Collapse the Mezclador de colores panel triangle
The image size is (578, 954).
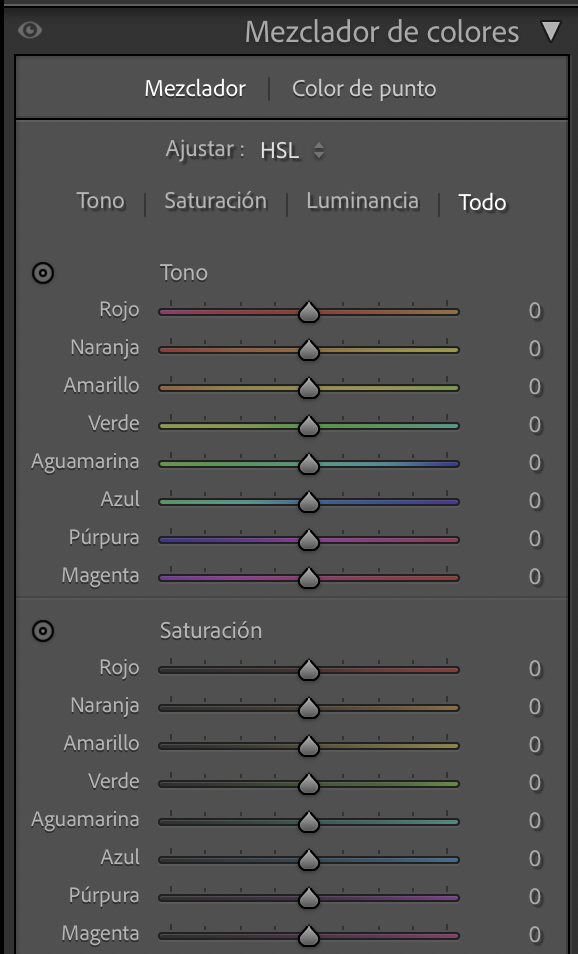(551, 31)
